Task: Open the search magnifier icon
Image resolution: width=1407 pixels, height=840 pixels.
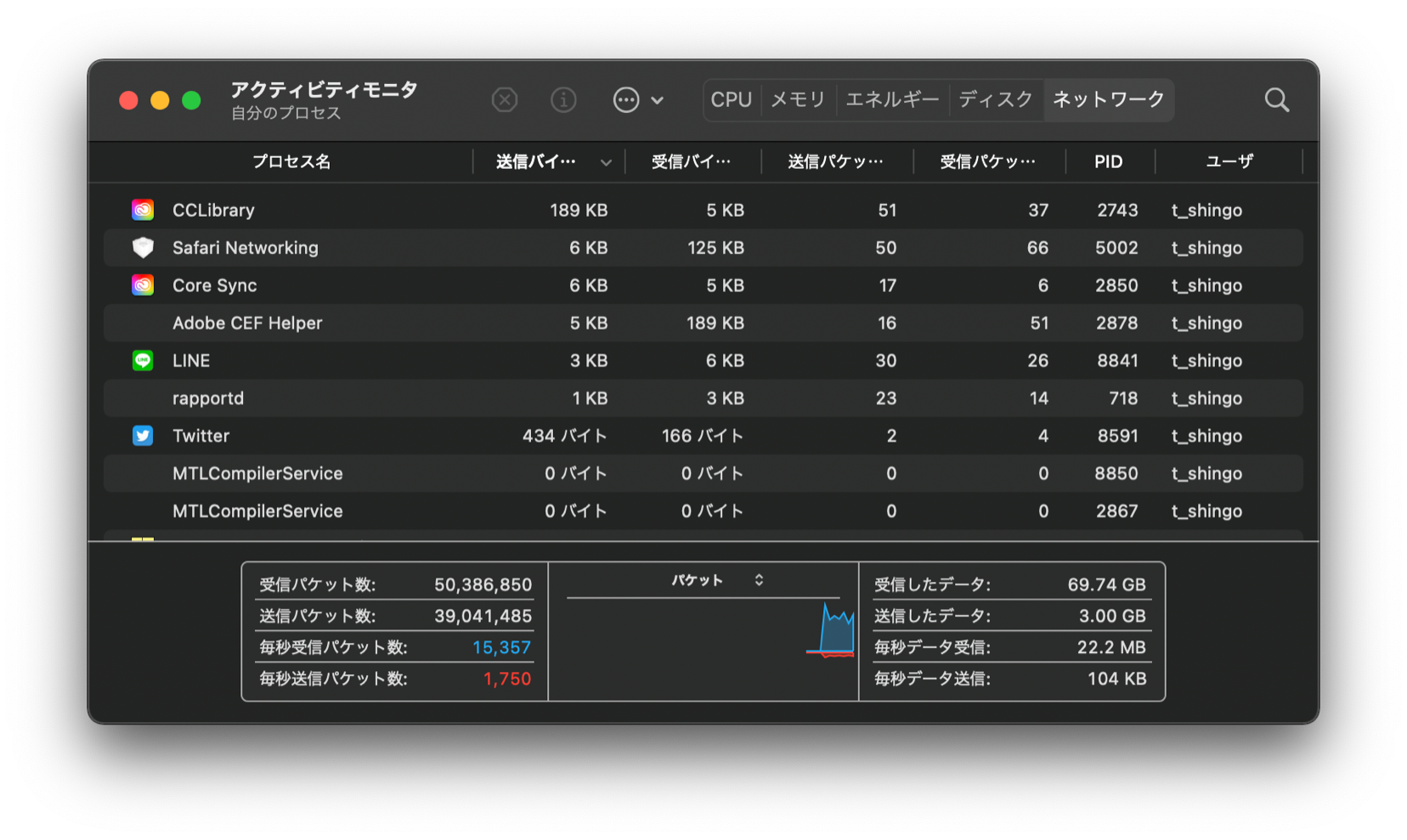Action: [x=1276, y=100]
